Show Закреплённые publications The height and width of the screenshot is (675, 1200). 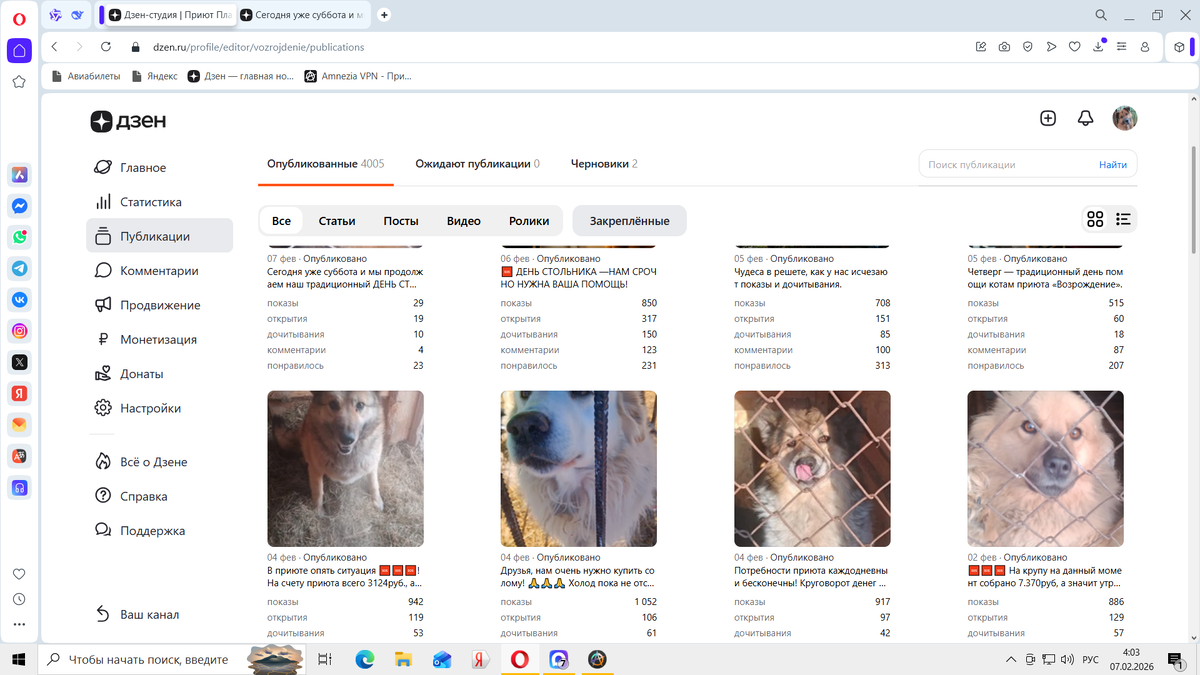[x=629, y=221]
